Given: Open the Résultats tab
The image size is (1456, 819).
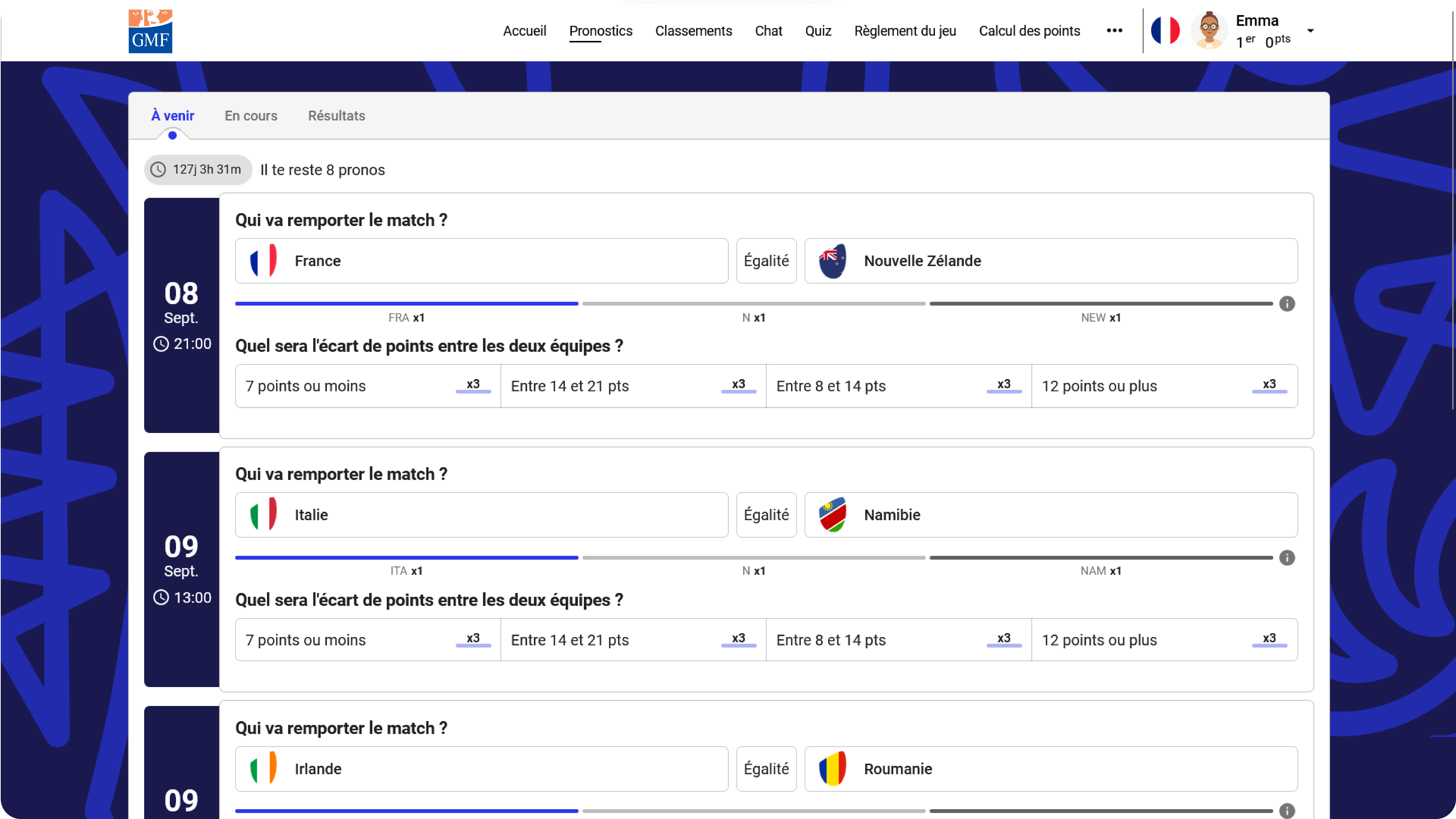Looking at the screenshot, I should tap(336, 116).
